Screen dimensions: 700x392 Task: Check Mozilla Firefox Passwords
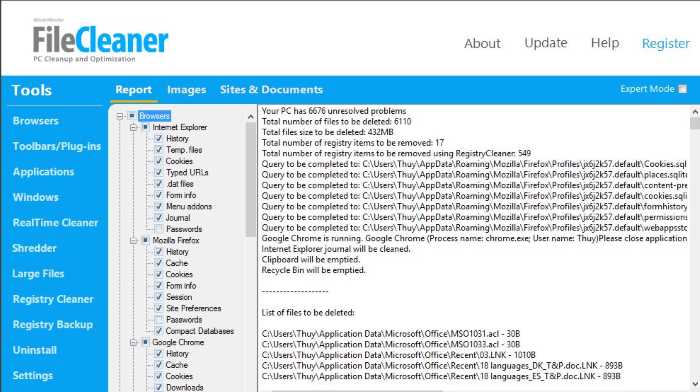[158, 320]
